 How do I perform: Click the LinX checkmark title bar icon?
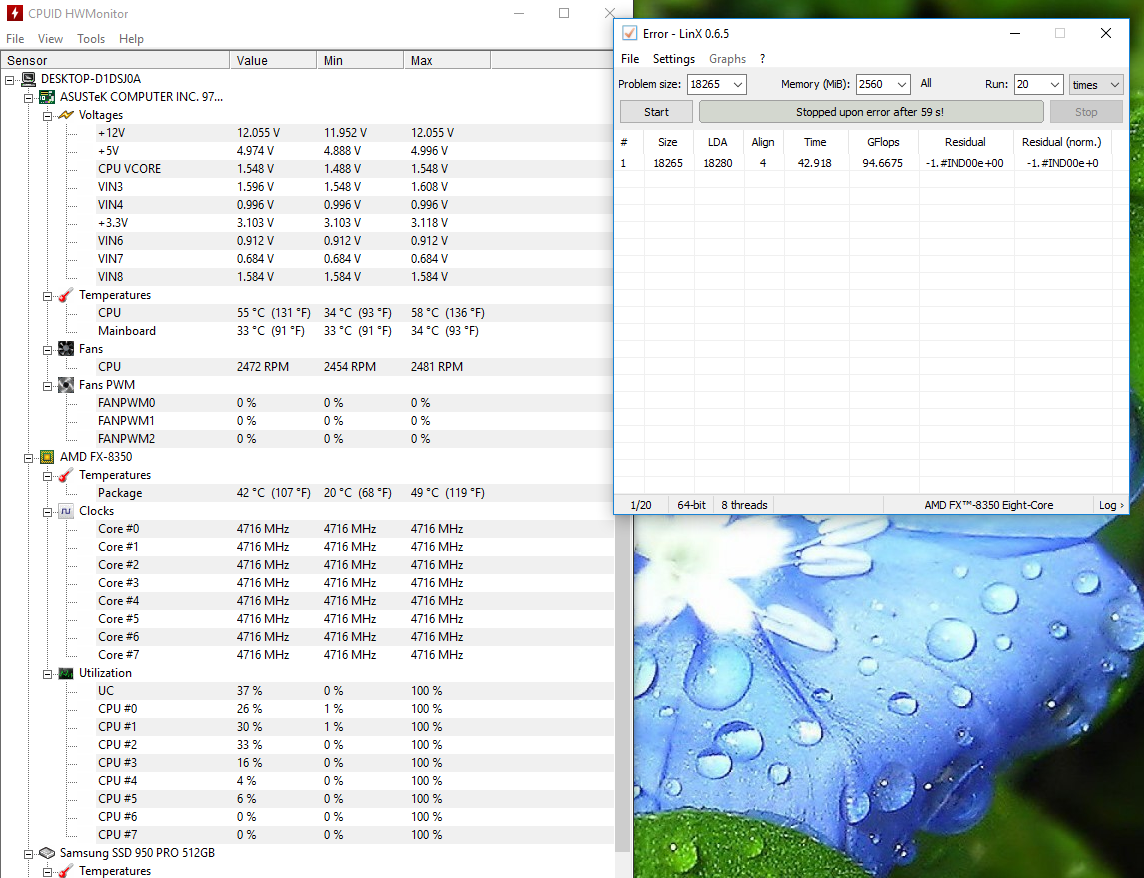629,33
